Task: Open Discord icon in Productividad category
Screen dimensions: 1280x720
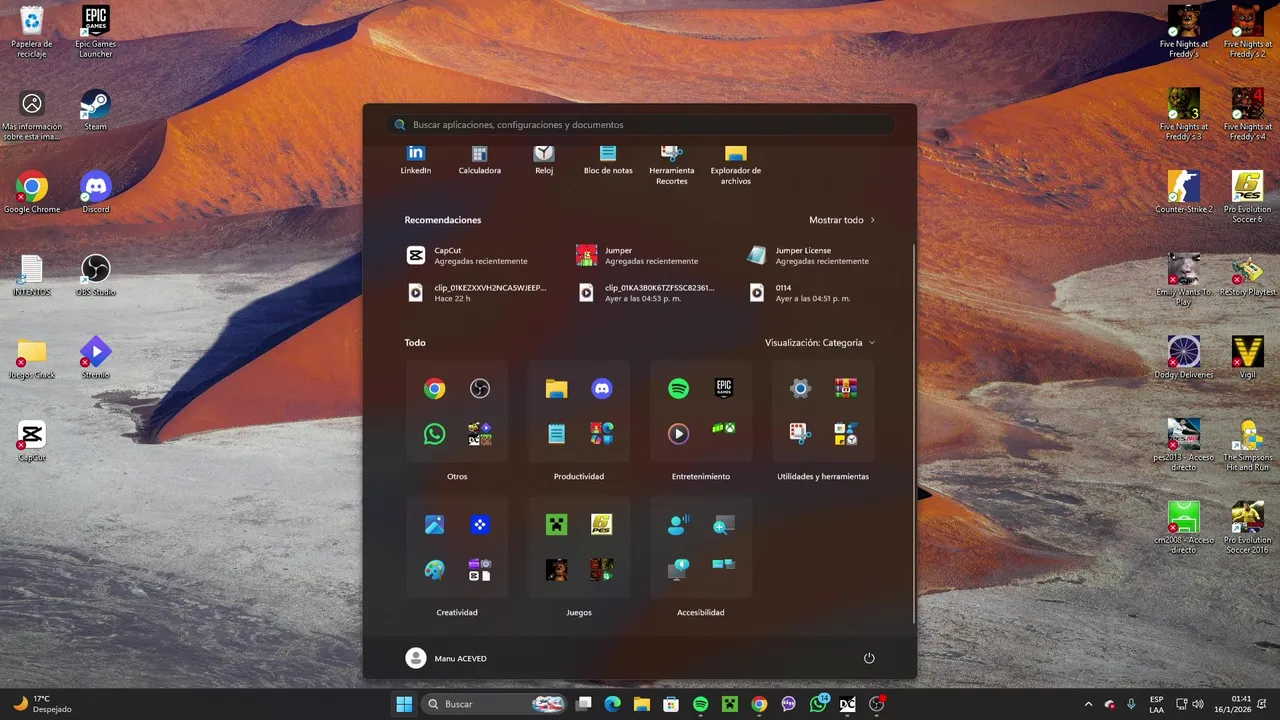Action: coord(602,389)
